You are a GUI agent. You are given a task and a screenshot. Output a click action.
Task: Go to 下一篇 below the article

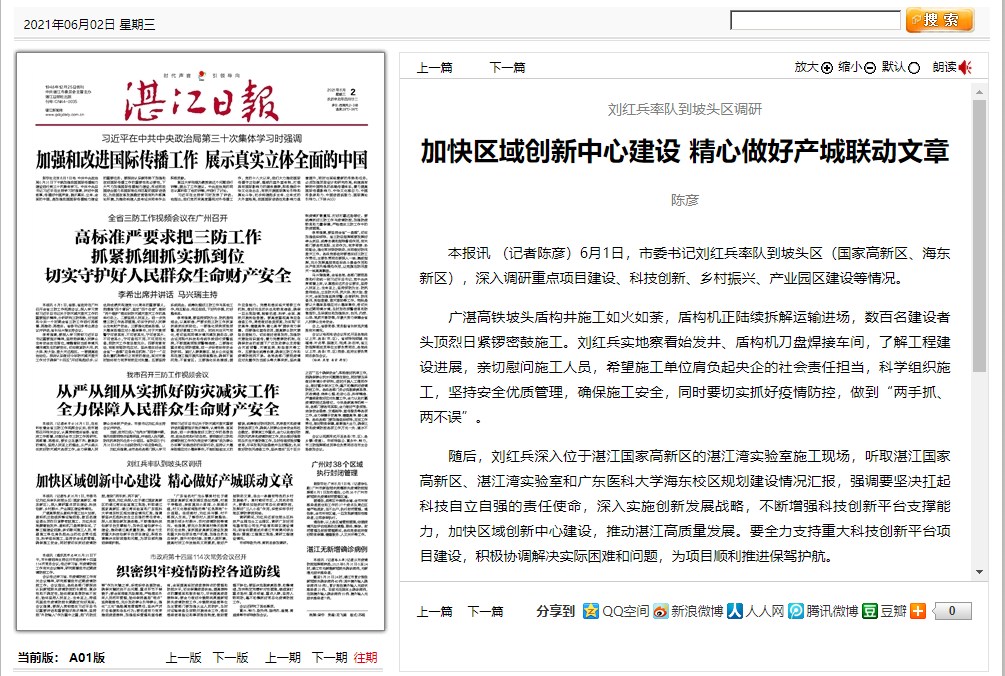(485, 611)
